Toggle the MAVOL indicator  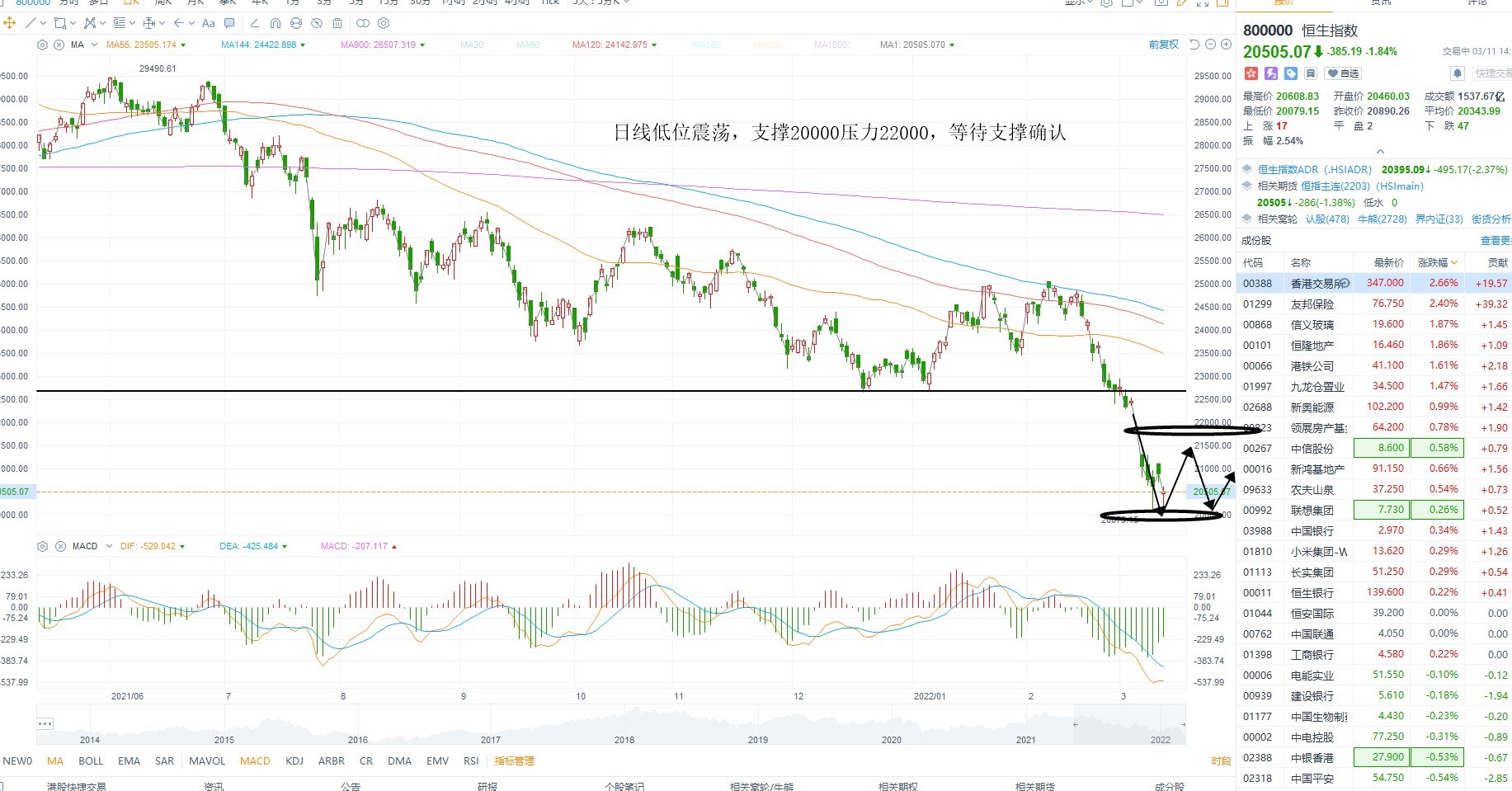pyautogui.click(x=207, y=760)
